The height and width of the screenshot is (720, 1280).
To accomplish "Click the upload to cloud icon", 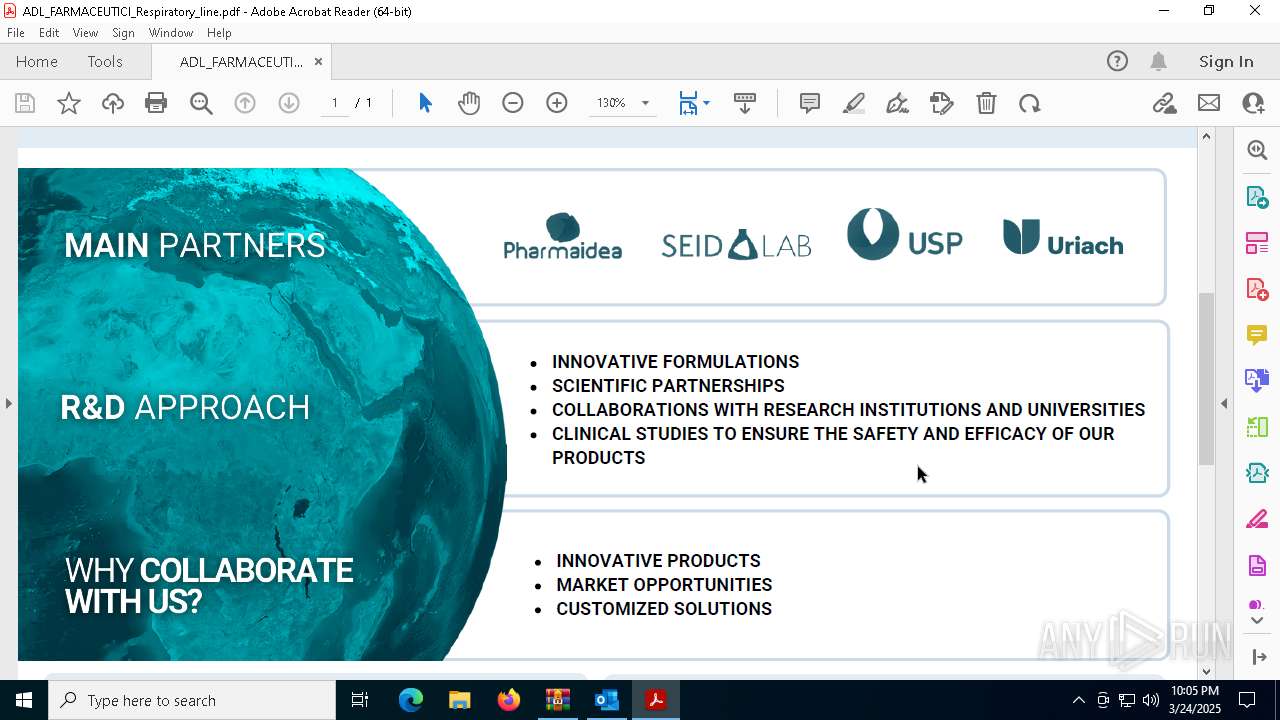I will [113, 103].
